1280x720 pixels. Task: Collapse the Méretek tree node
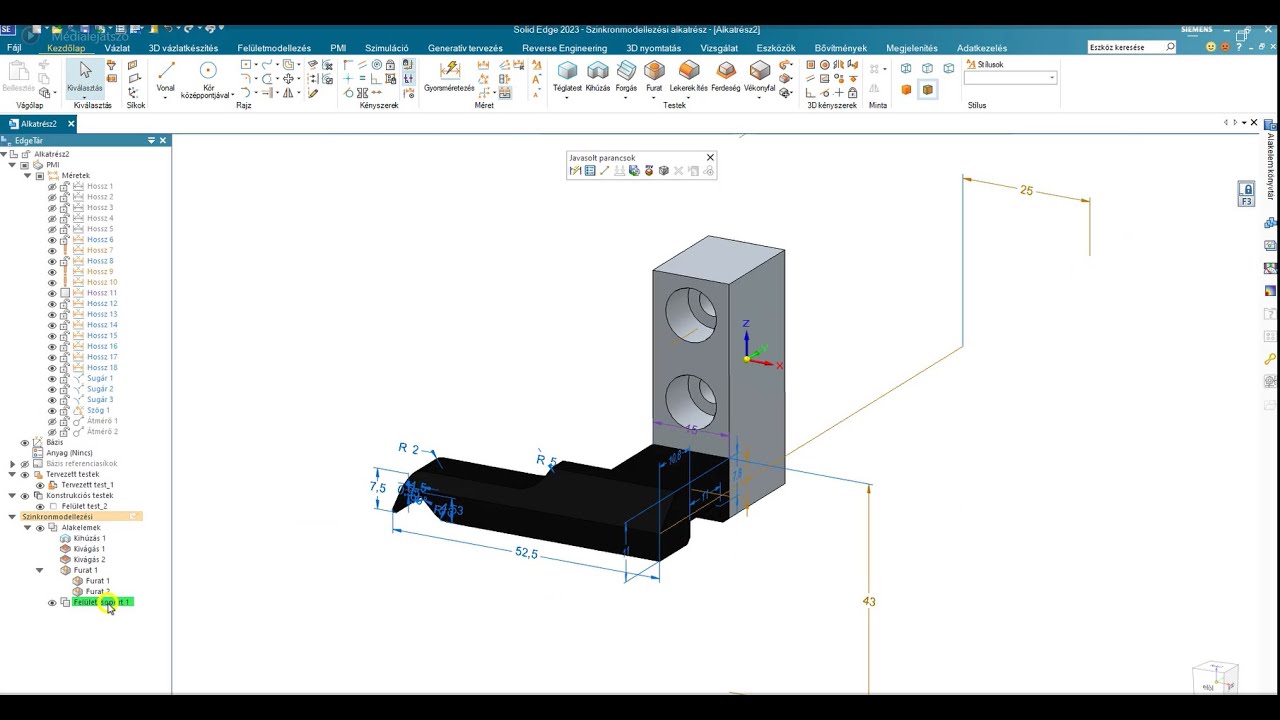[x=27, y=176]
